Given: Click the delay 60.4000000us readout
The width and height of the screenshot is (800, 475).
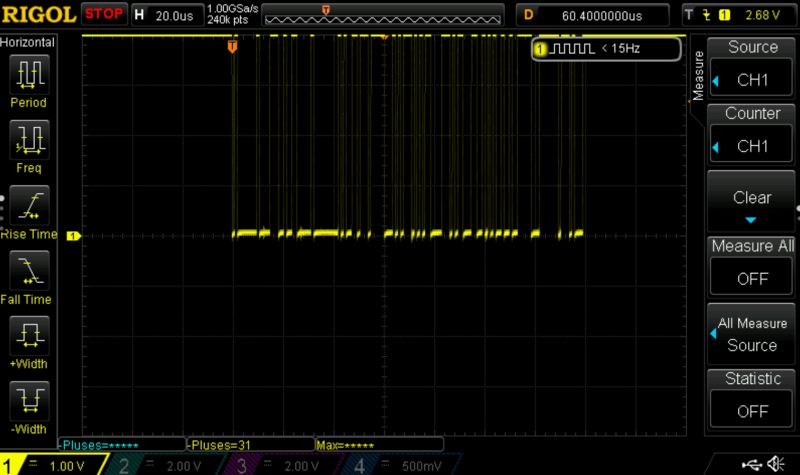Looking at the screenshot, I should click(x=593, y=15).
